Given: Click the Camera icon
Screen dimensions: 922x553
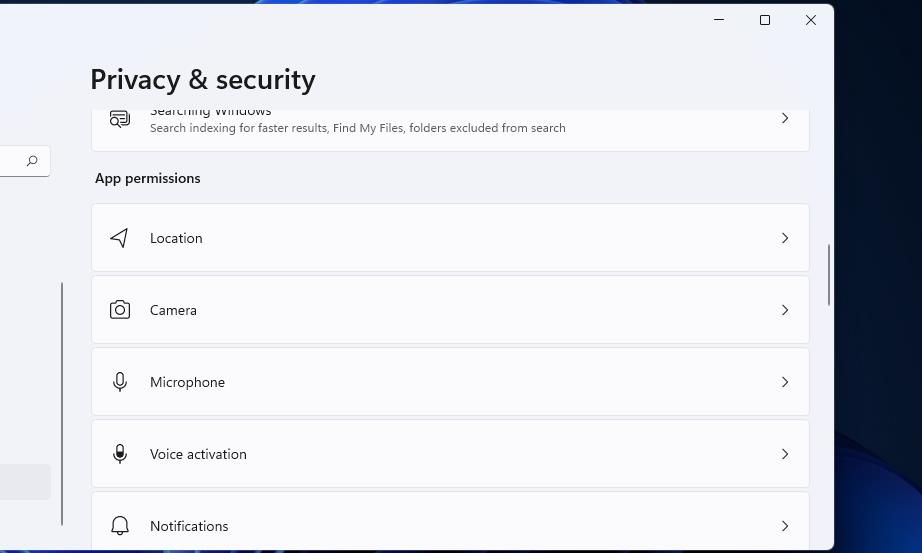Looking at the screenshot, I should coord(120,309).
